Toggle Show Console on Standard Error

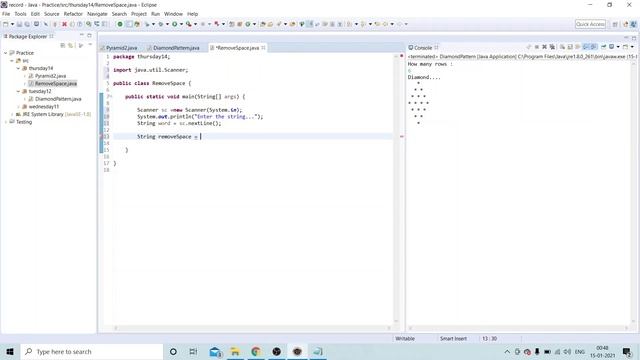click(x=594, y=47)
